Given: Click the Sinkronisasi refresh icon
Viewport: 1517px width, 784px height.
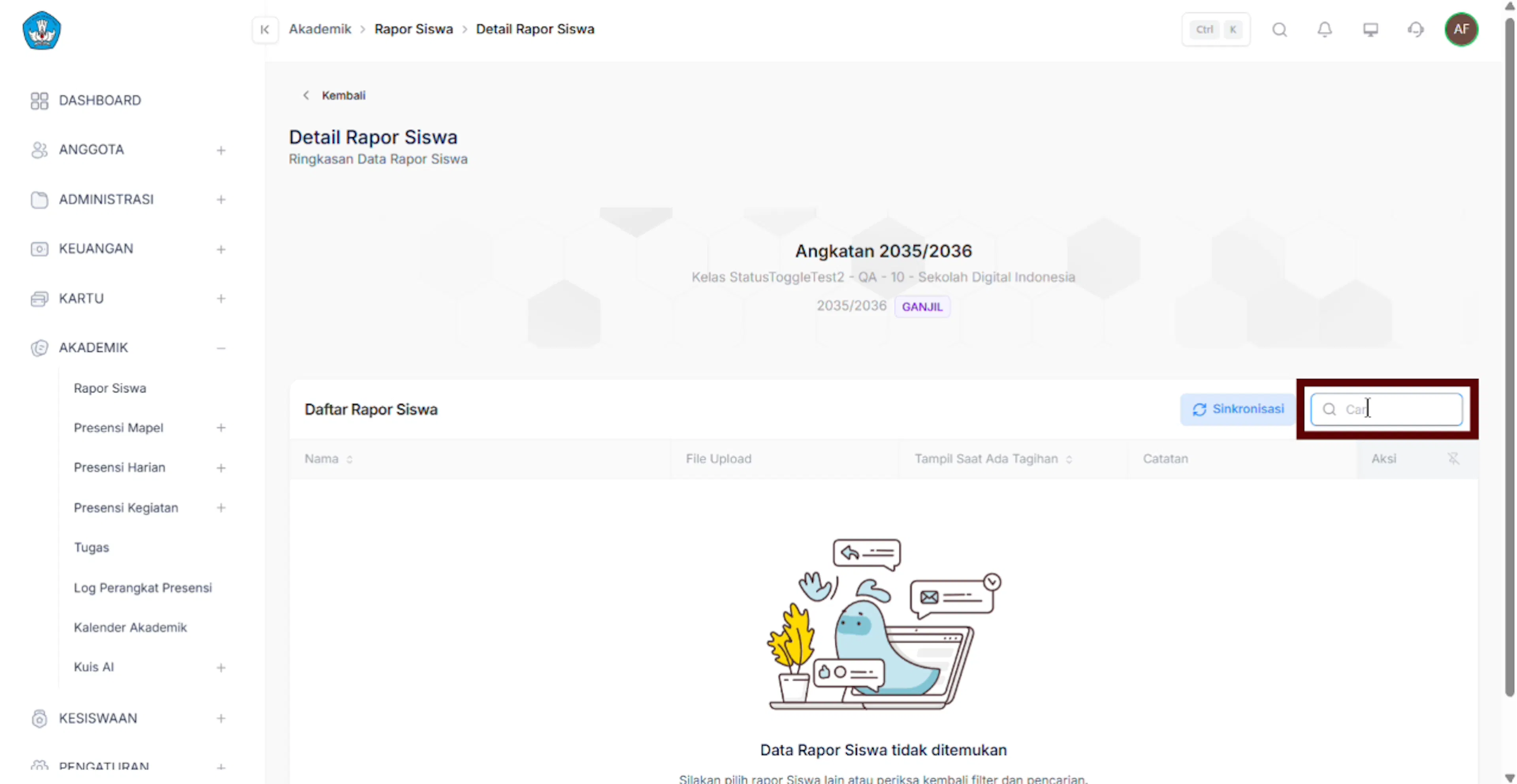Looking at the screenshot, I should click(1199, 409).
